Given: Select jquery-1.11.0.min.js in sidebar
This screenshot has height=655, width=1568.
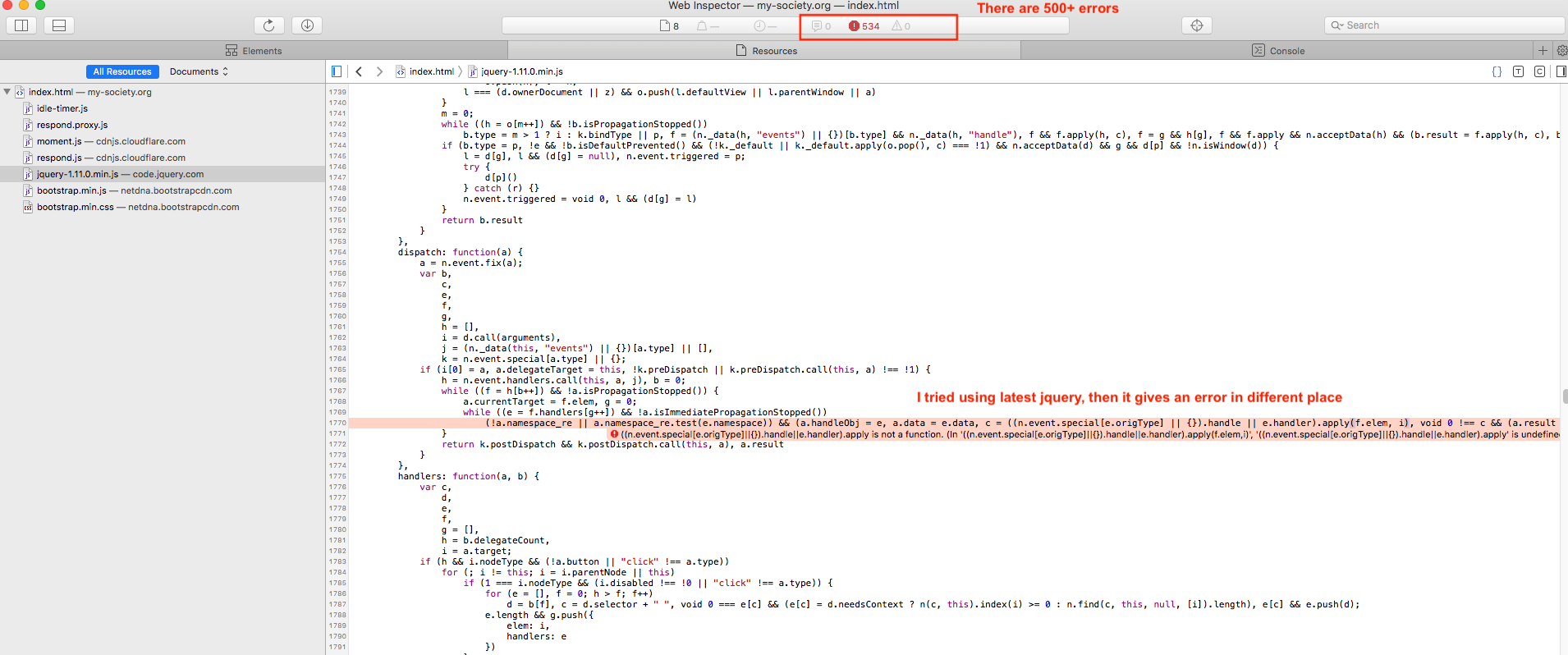Looking at the screenshot, I should 163,174.
